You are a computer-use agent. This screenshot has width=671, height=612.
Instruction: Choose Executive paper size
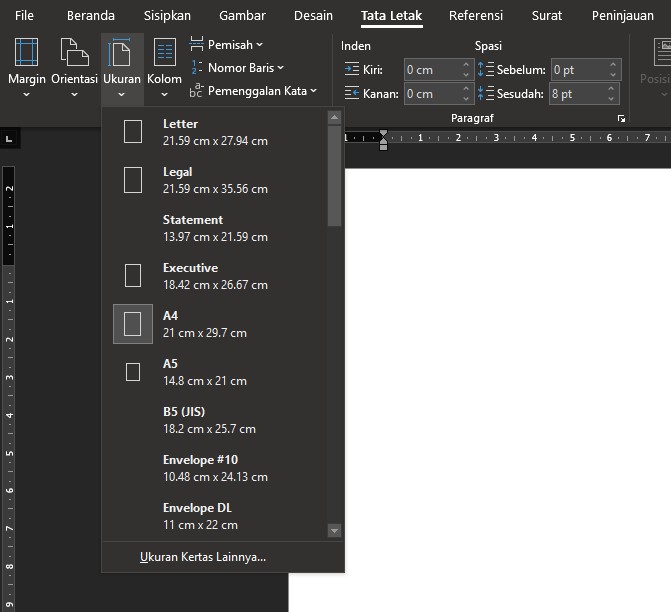(214, 276)
